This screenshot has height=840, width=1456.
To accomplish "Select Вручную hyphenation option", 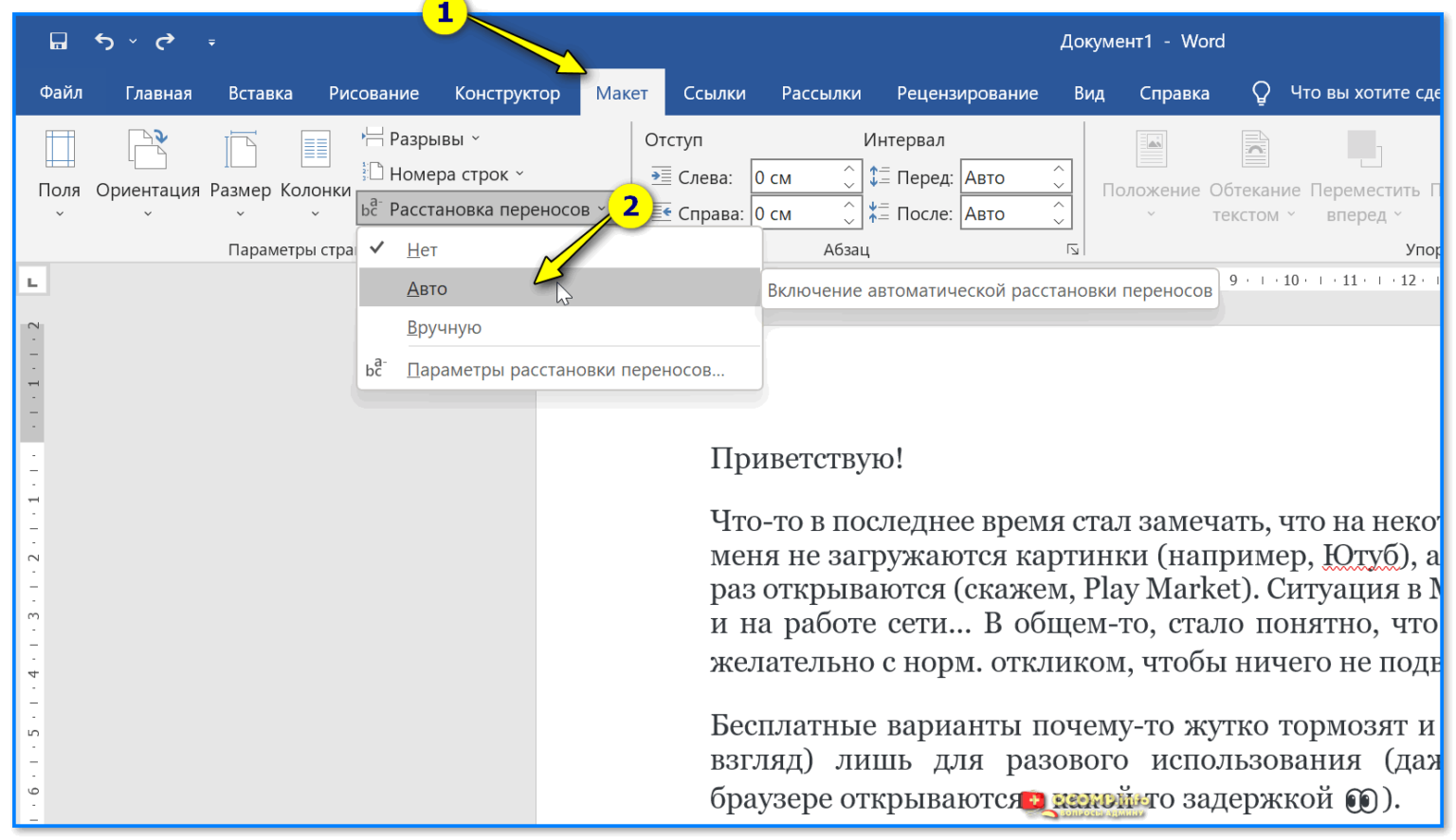I will [x=560, y=327].
